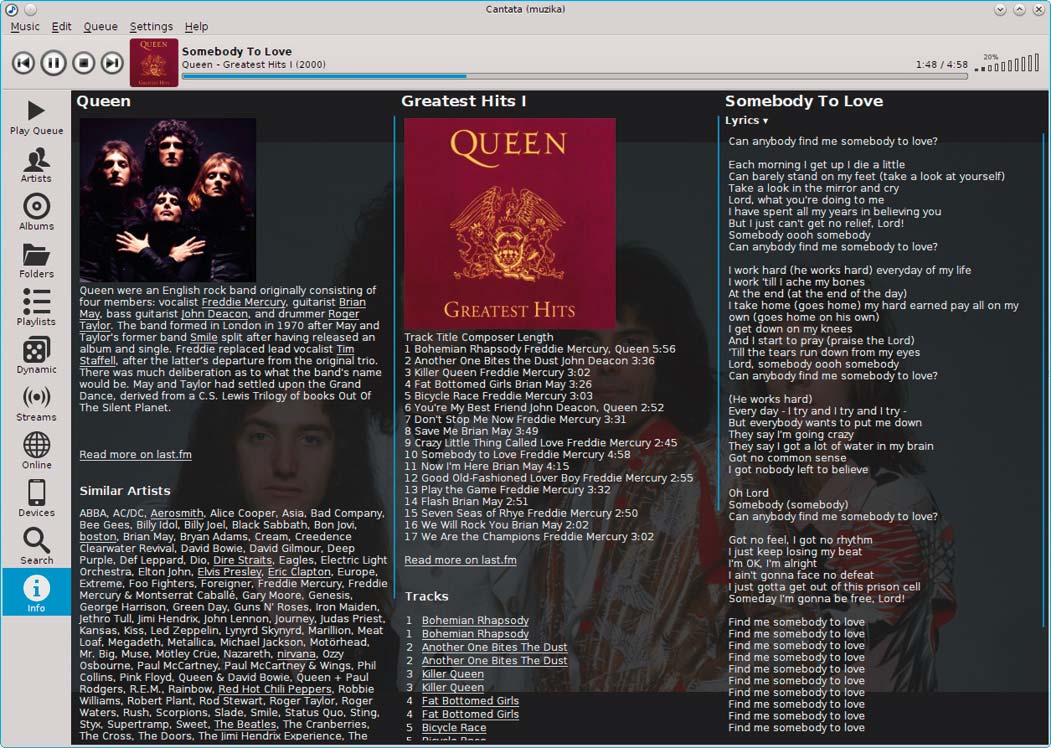Open The Beatles similar artist link
Screen dimensions: 1051x748
[245, 725]
